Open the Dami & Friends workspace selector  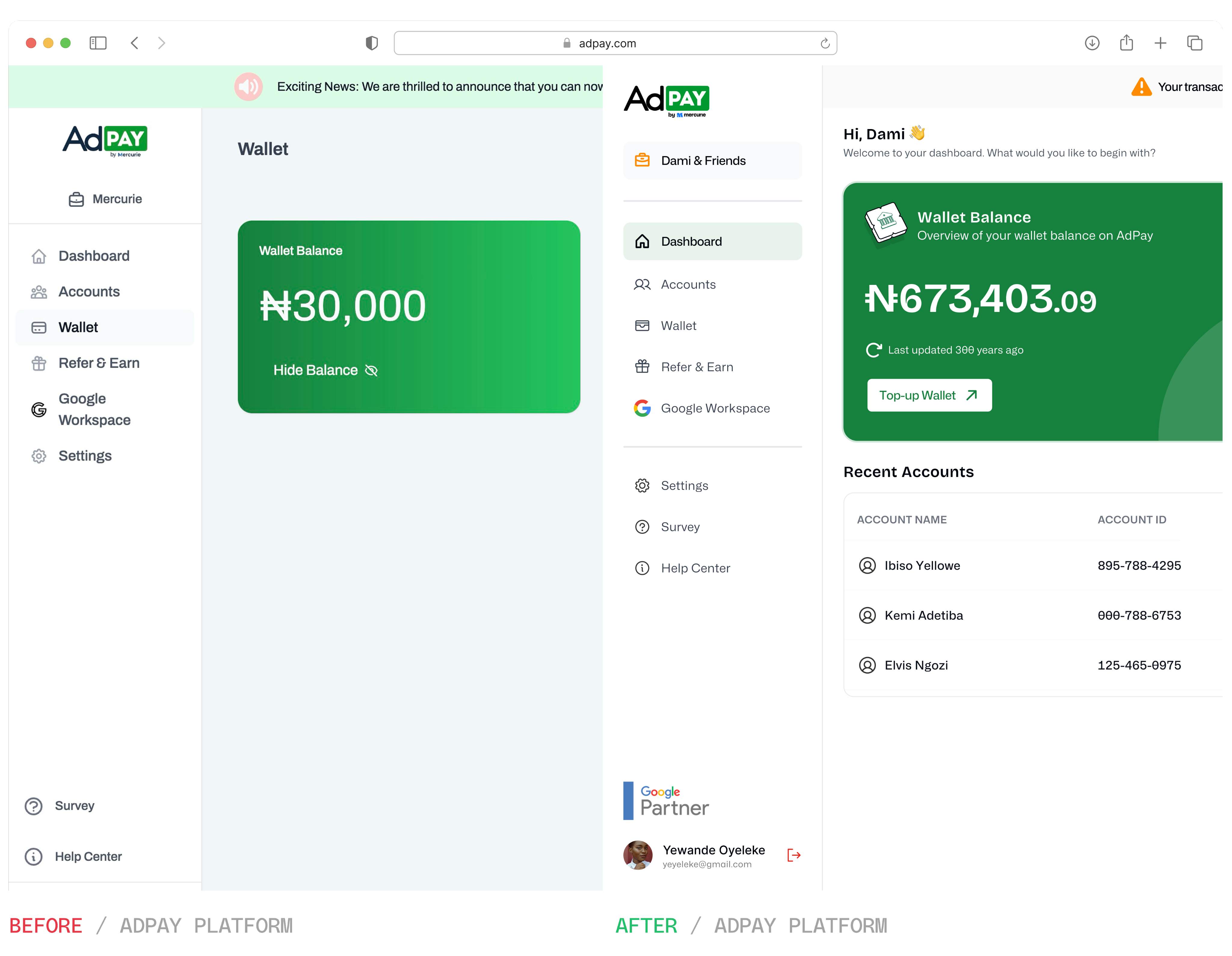click(x=712, y=161)
